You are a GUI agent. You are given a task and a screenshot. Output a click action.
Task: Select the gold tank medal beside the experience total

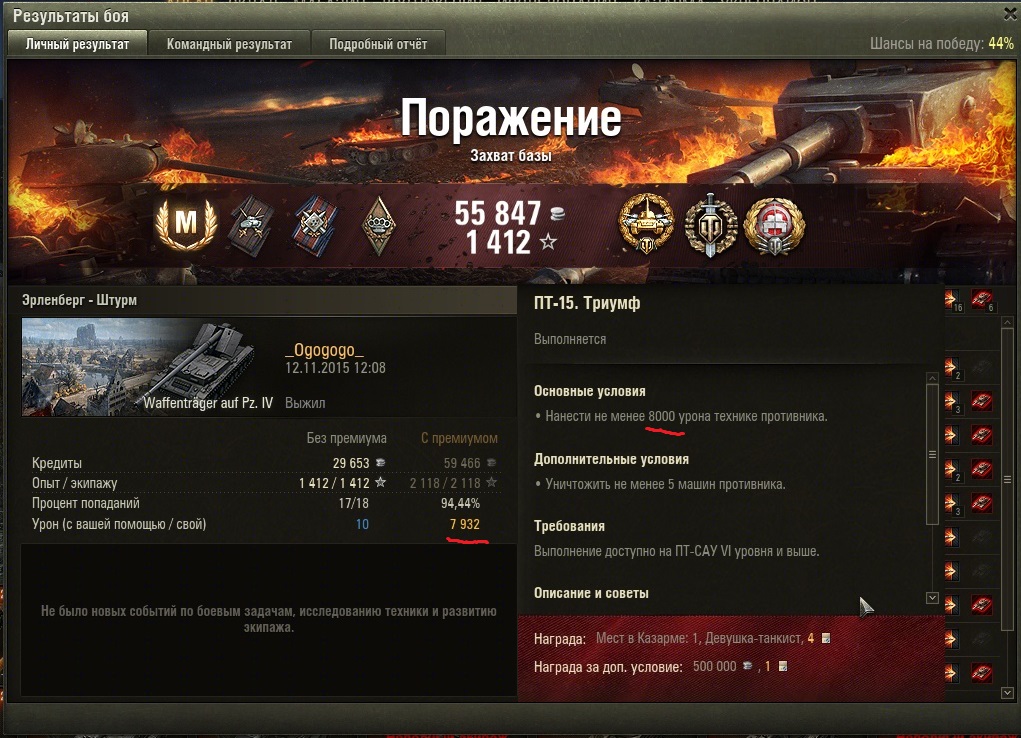(x=645, y=223)
